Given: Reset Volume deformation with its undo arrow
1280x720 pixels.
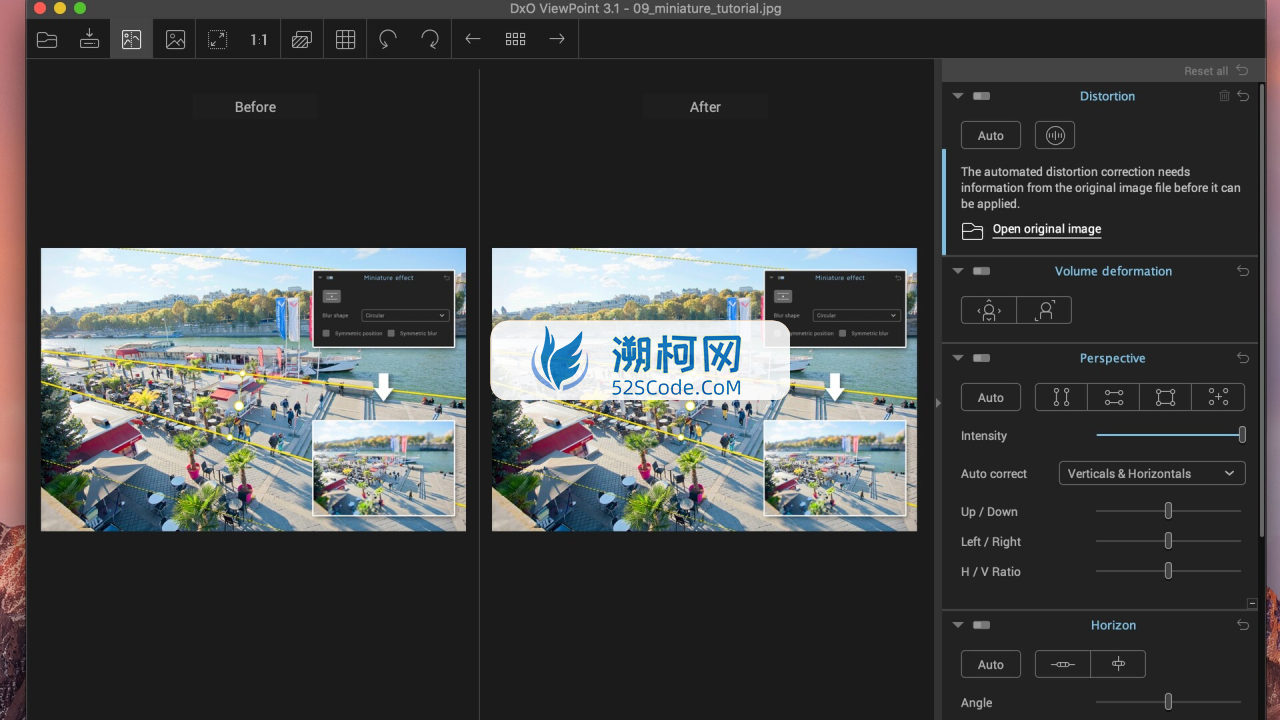Looking at the screenshot, I should click(1243, 271).
